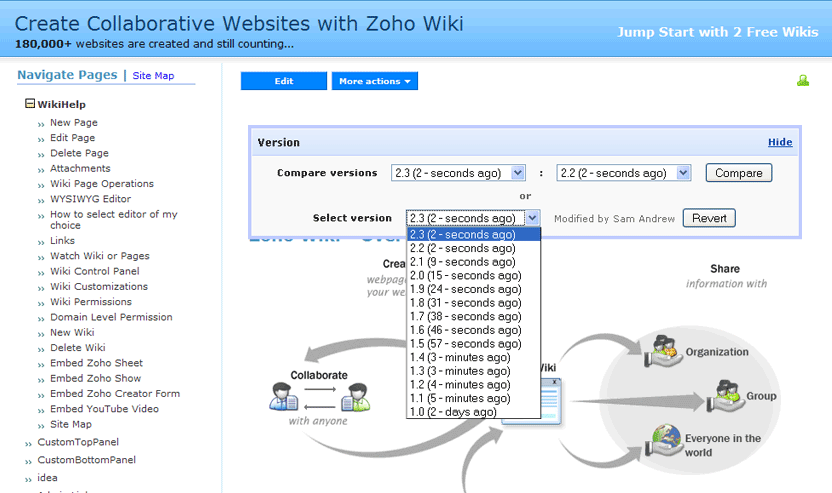Click Jump Start with 2 Free Wikis

(x=717, y=32)
